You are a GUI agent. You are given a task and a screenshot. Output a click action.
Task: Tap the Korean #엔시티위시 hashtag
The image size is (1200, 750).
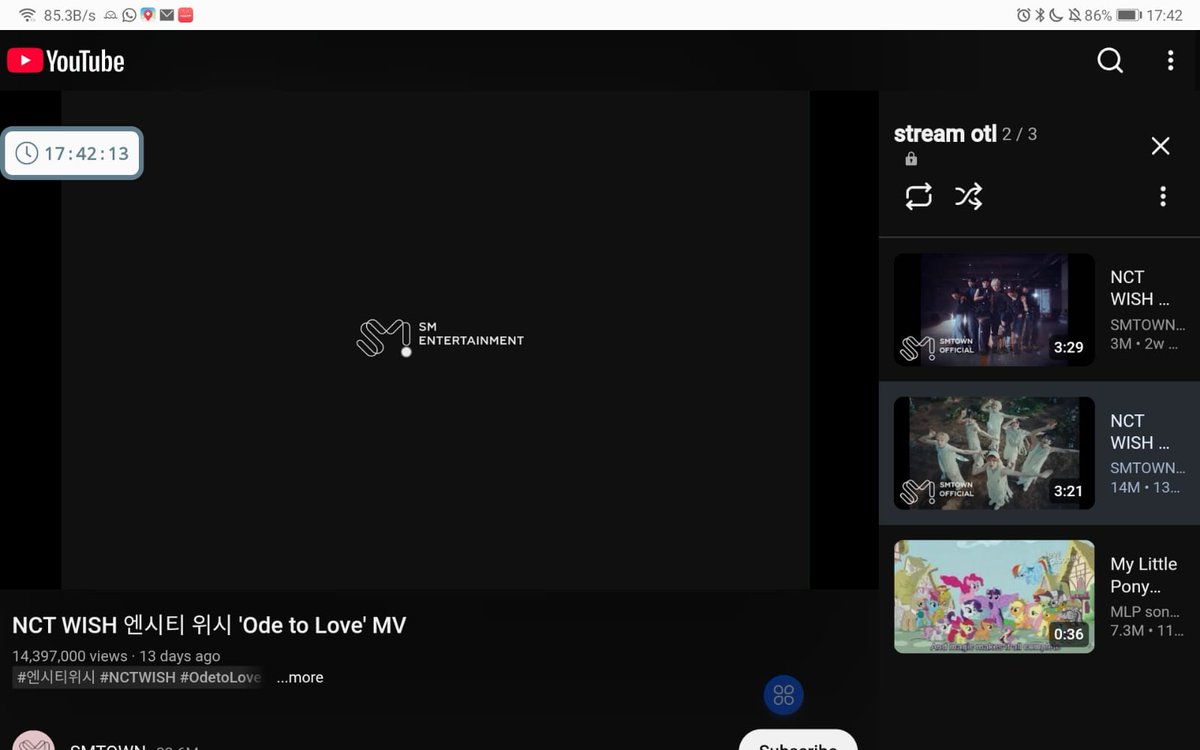[56, 677]
